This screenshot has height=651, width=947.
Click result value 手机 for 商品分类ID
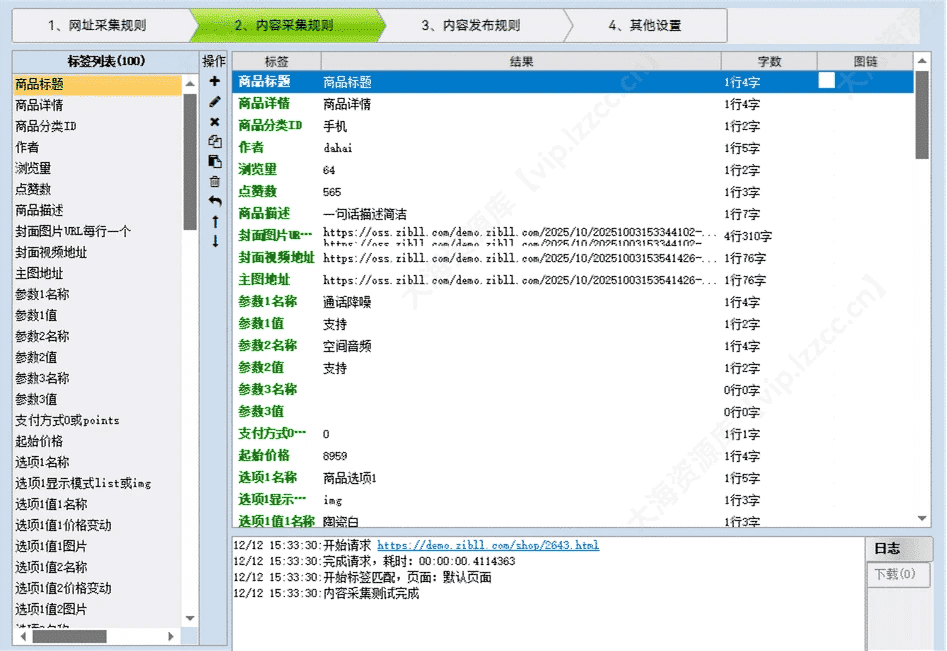pos(335,126)
